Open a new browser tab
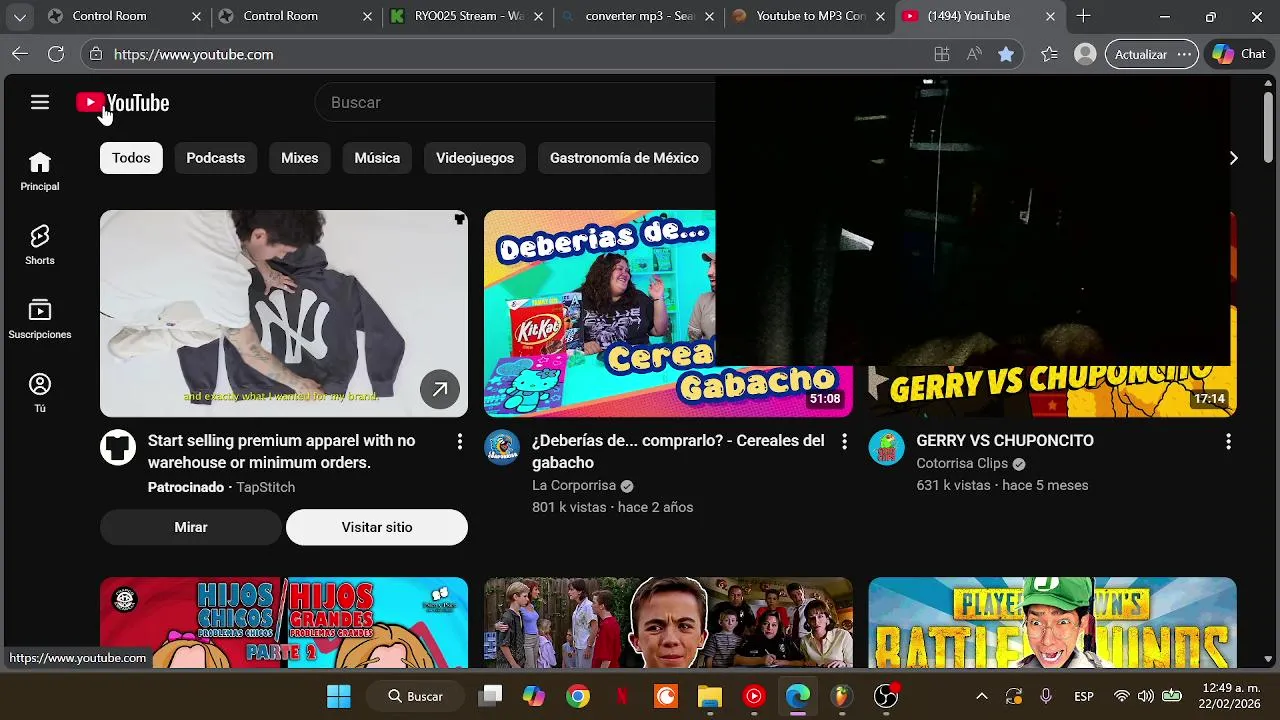The image size is (1280, 720). [x=1083, y=16]
